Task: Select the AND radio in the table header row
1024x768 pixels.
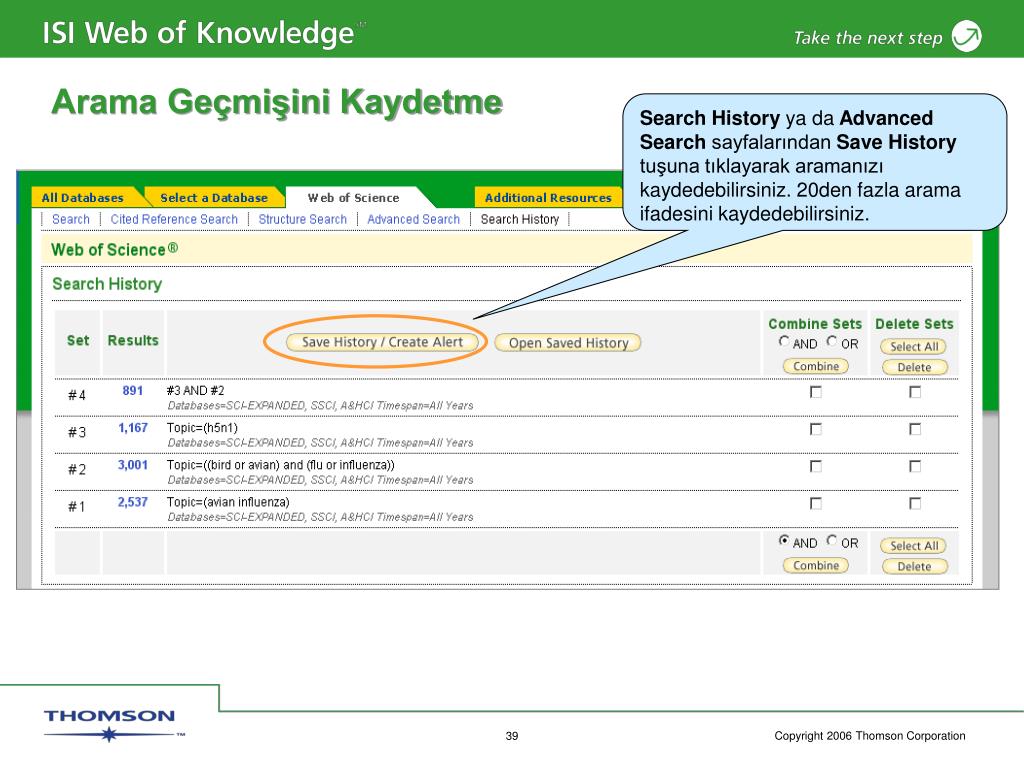Action: click(784, 342)
